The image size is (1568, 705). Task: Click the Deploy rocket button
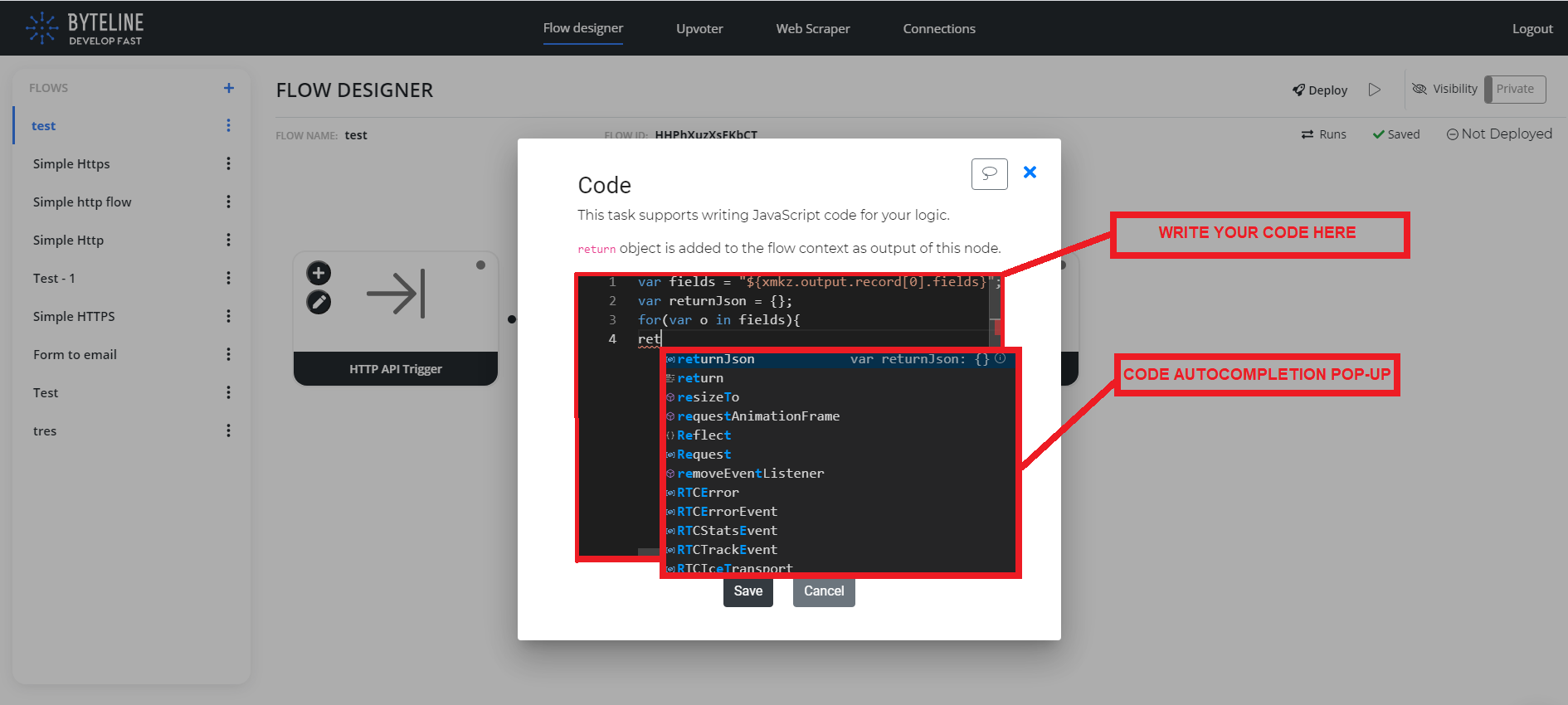(1319, 90)
